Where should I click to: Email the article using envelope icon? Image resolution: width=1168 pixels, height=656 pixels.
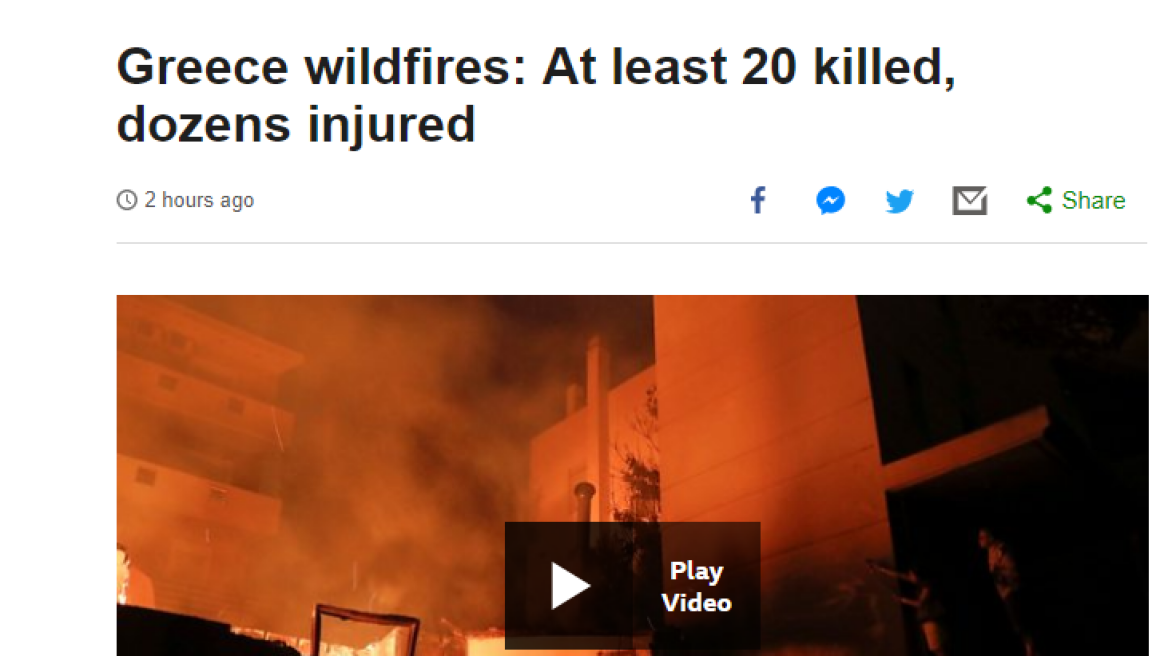tap(969, 200)
